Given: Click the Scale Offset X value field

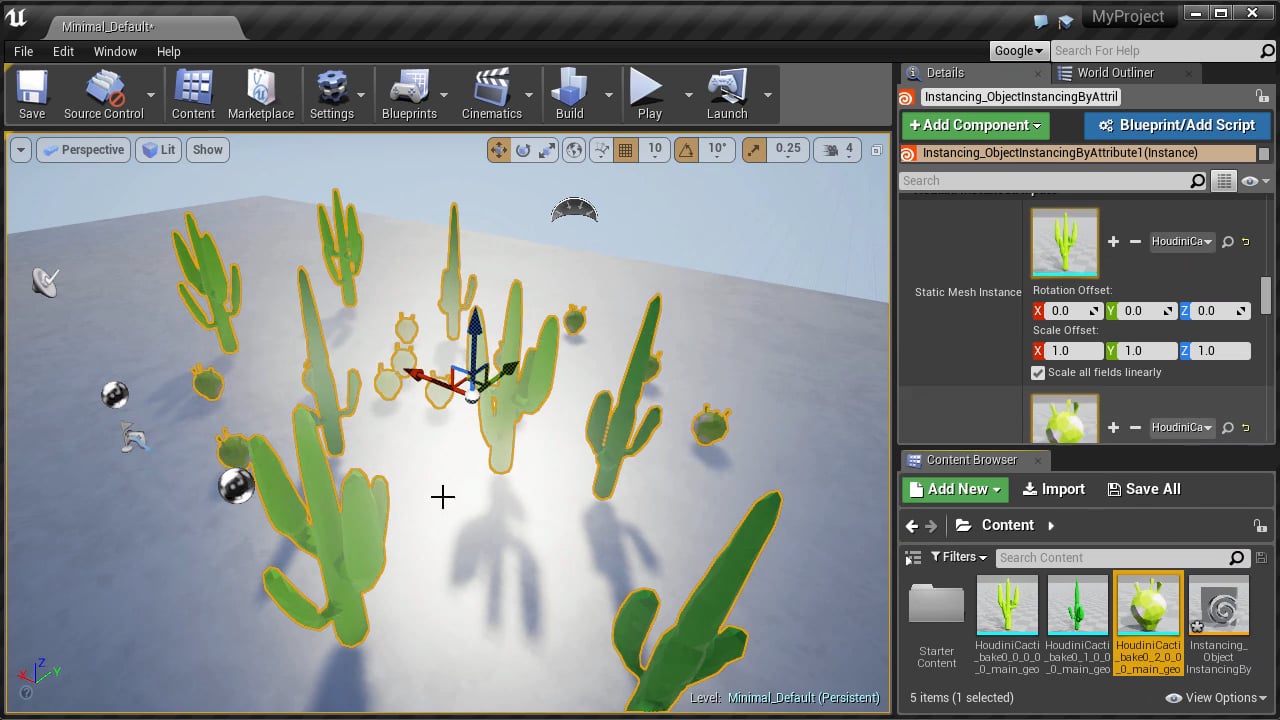Looking at the screenshot, I should tap(1074, 351).
